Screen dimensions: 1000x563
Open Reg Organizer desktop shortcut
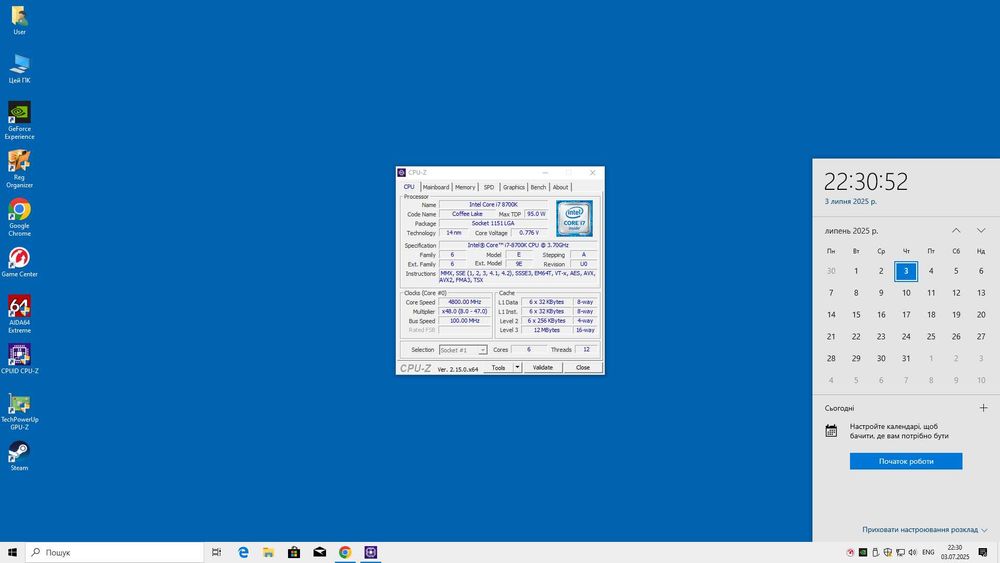coord(19,168)
